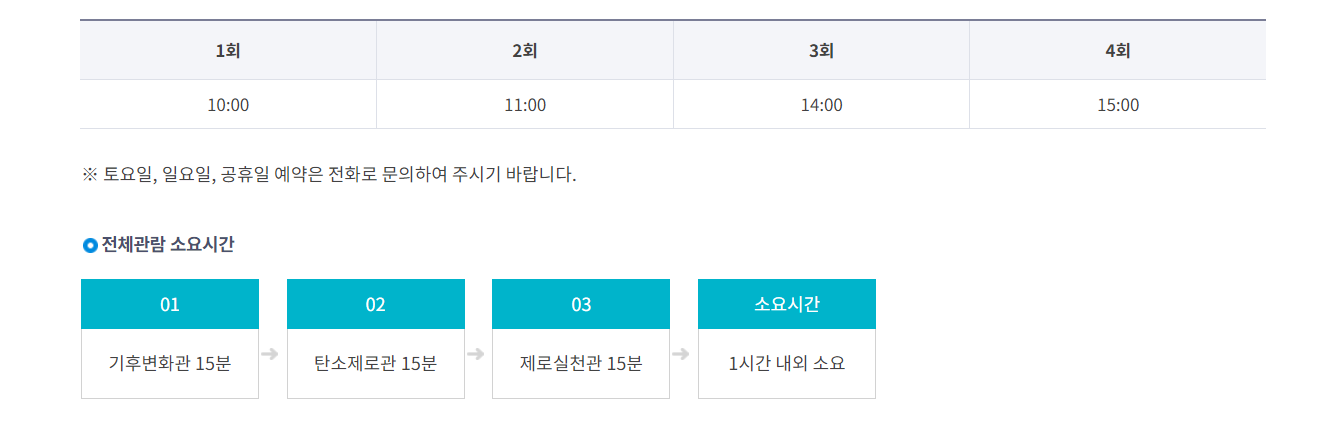The width and height of the screenshot is (1340, 448).
Task: Choose the 14:00 time slot cell
Action: tap(821, 105)
